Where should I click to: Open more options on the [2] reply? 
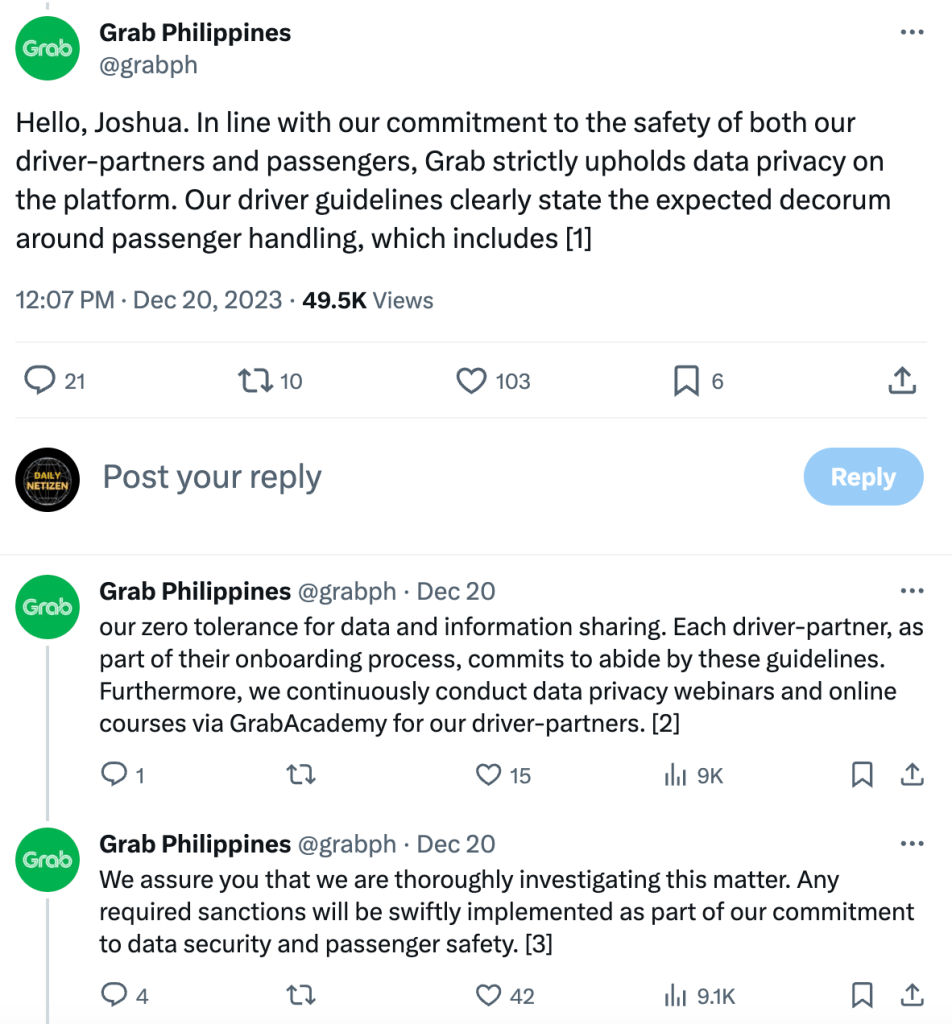coord(912,591)
